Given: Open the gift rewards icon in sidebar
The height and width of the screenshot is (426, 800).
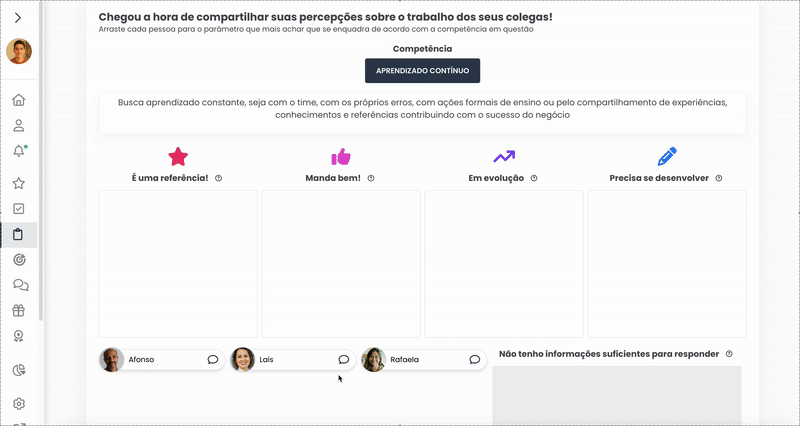Looking at the screenshot, I should tap(18, 310).
